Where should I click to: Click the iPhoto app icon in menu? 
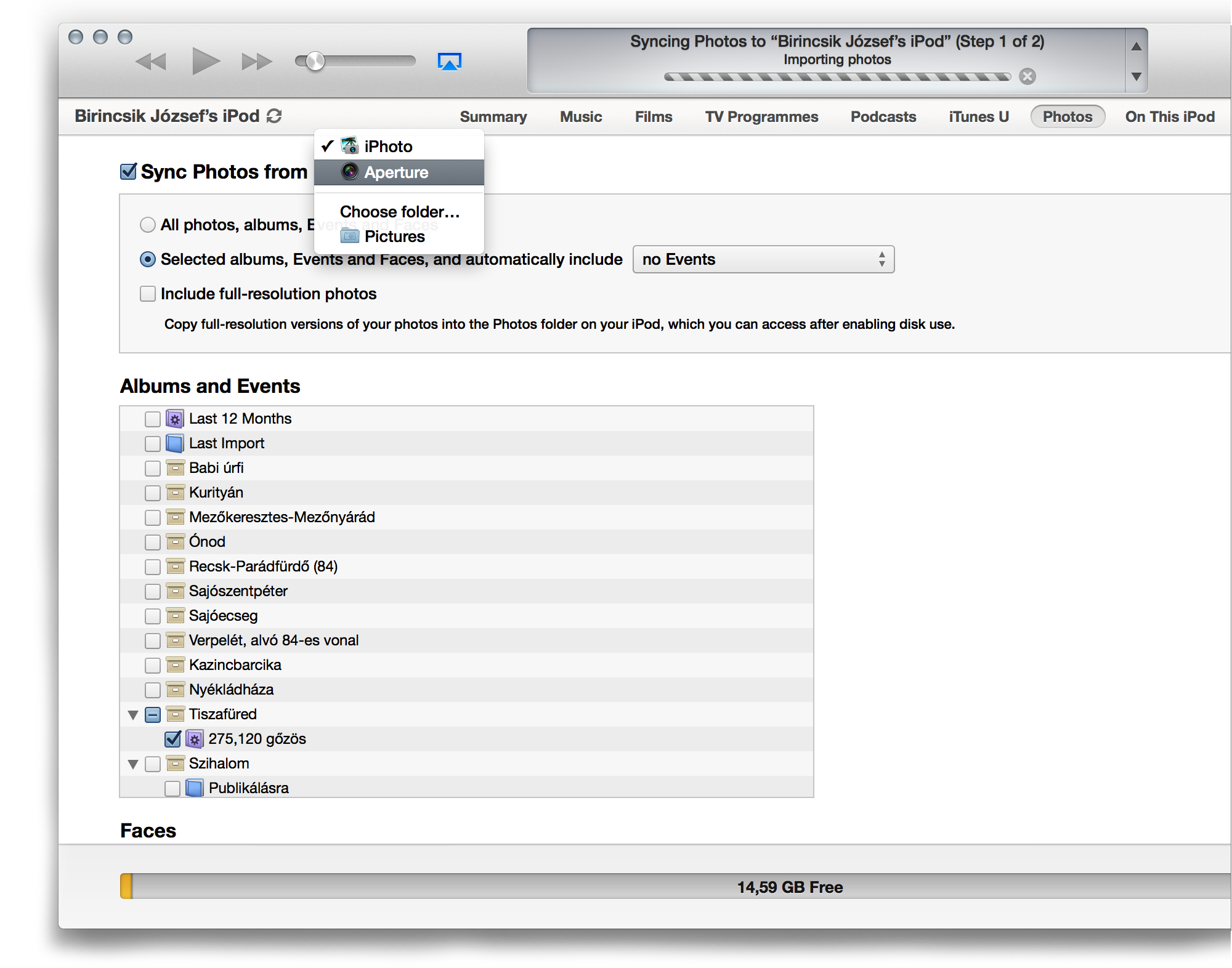point(350,146)
